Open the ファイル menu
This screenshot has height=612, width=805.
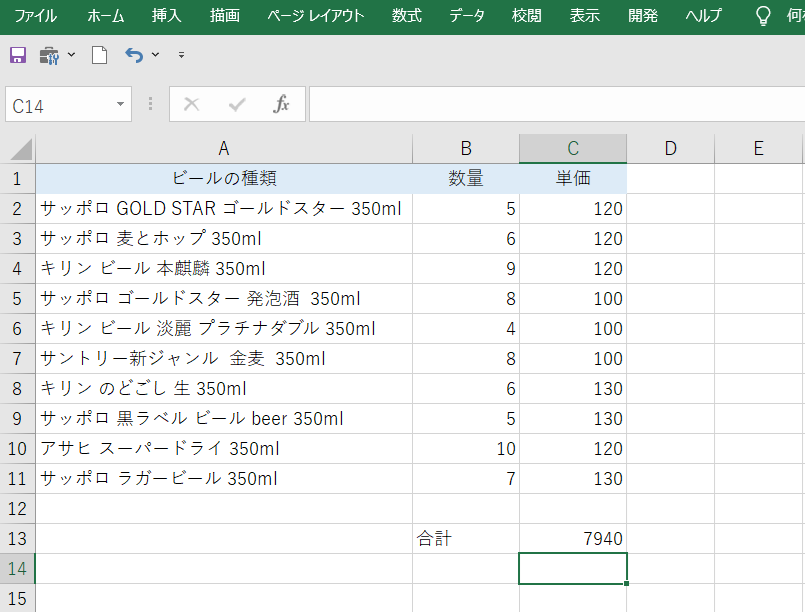coord(36,16)
